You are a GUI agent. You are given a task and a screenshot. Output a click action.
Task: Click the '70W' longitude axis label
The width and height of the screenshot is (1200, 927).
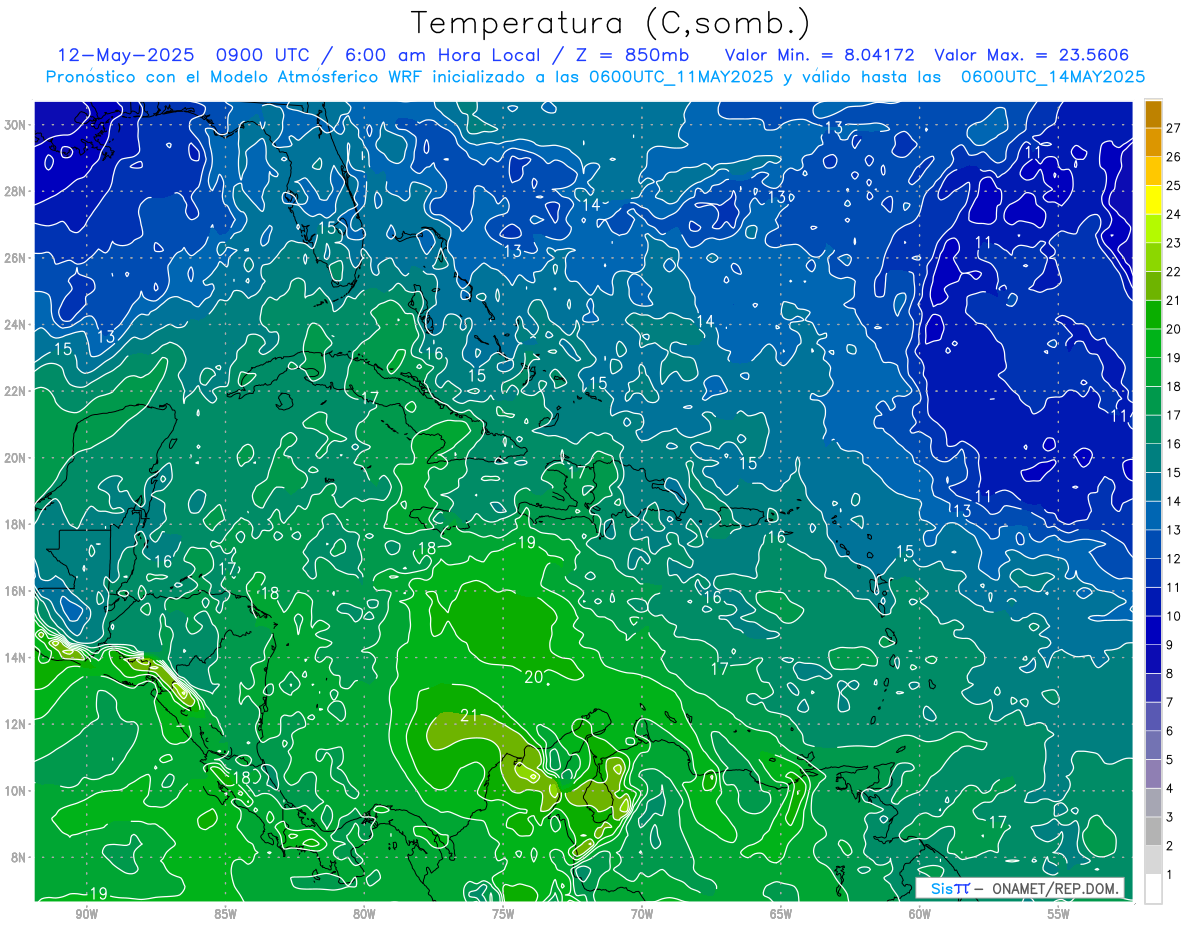pyautogui.click(x=642, y=914)
